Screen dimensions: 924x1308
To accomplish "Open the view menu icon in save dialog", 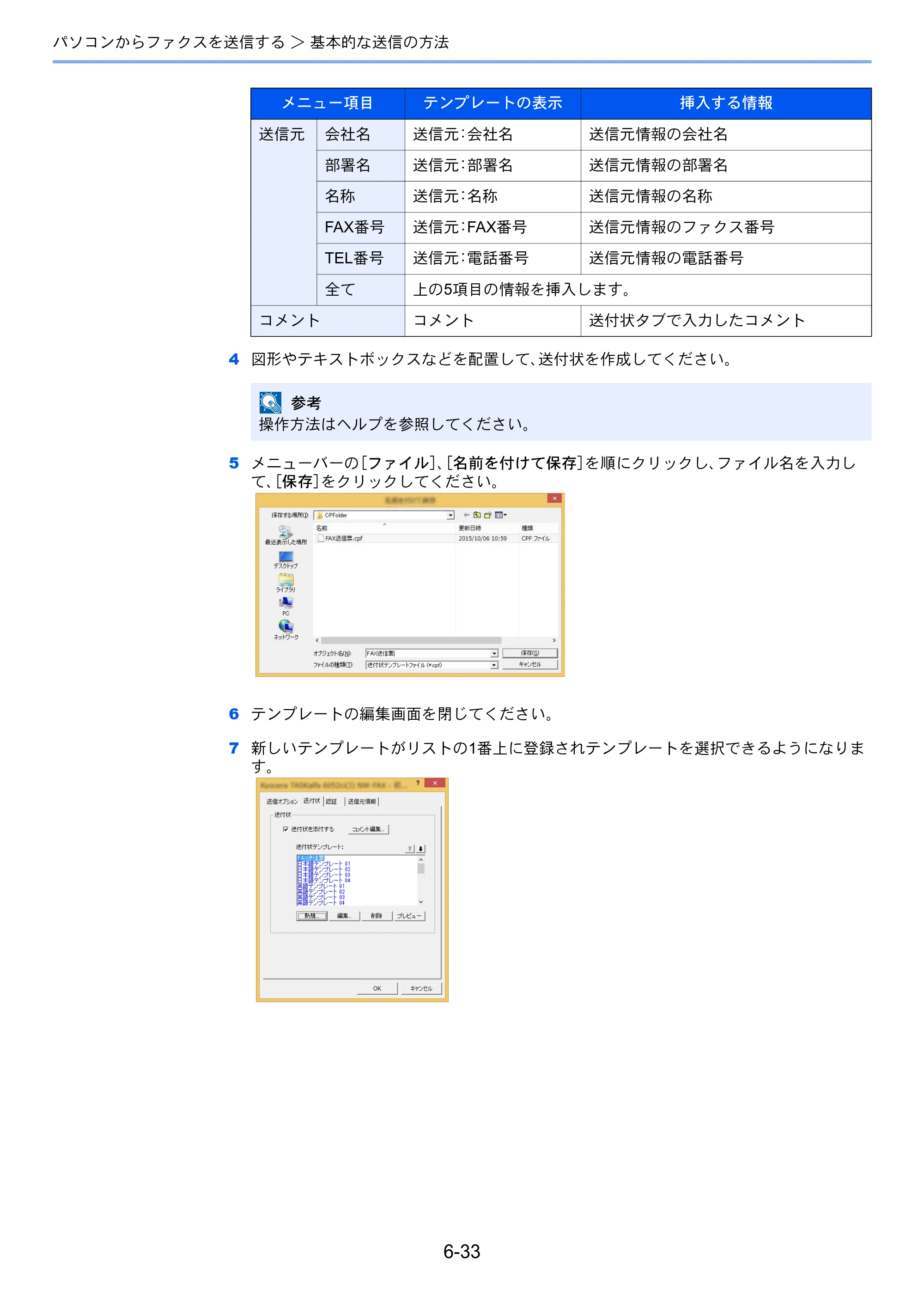I will [x=501, y=515].
